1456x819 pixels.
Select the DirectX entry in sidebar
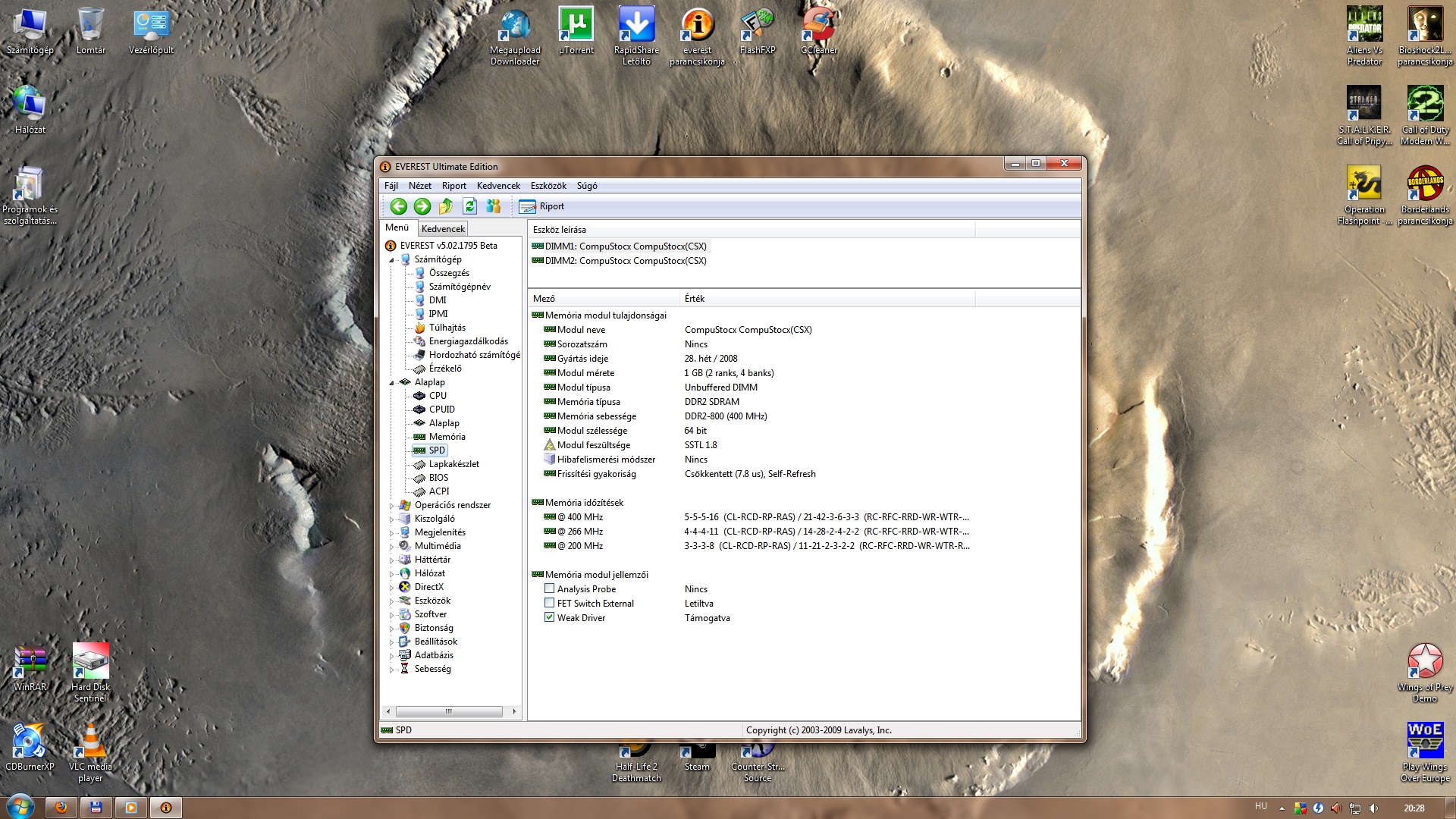point(428,587)
